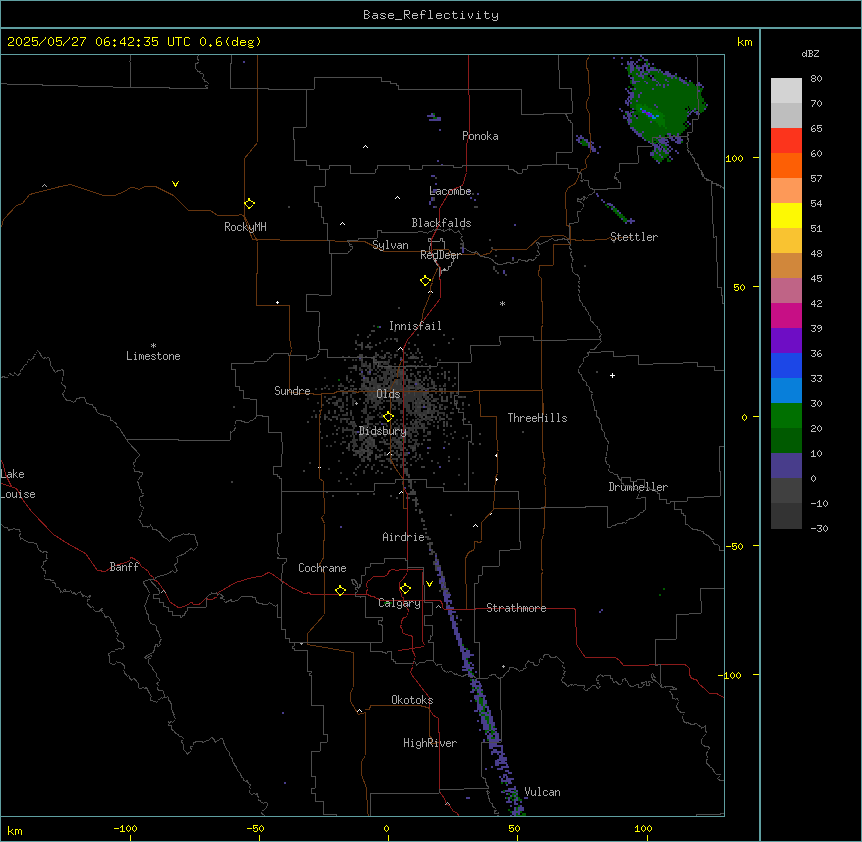Click the RockyMH label

point(245,227)
